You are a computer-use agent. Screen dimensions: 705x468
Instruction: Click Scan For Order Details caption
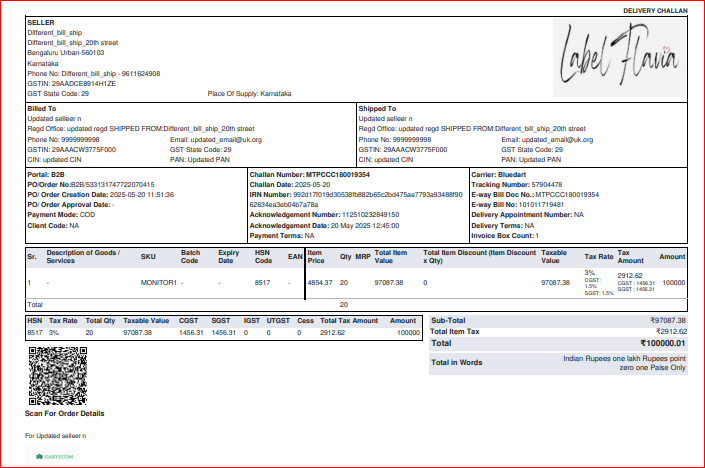click(65, 414)
